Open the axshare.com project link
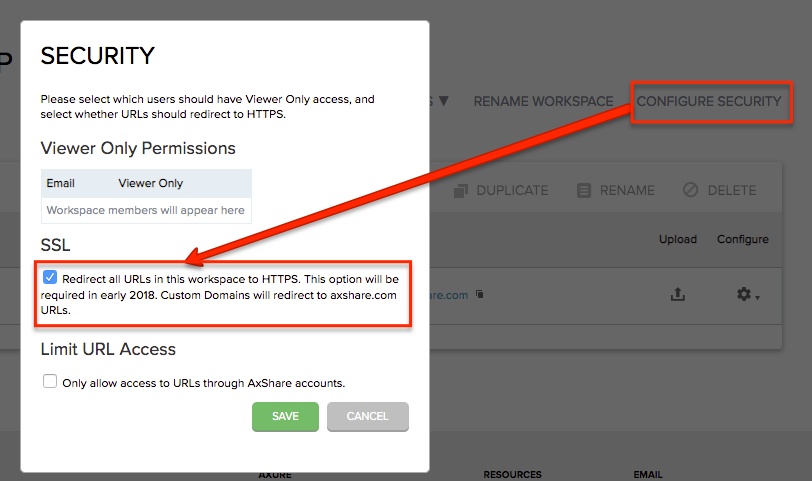This screenshot has height=481, width=812. (x=450, y=295)
